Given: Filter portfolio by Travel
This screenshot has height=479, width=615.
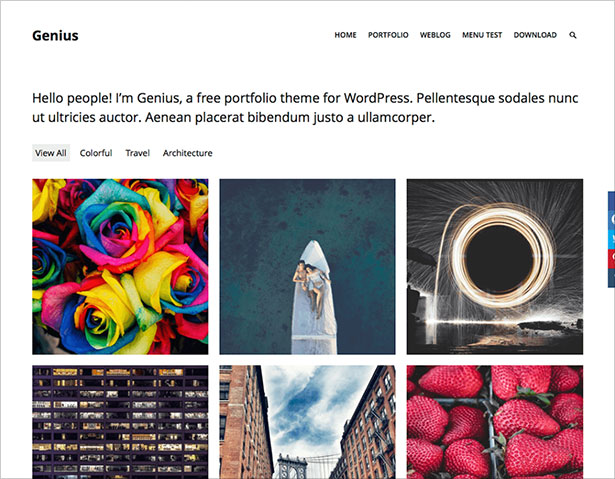Looking at the screenshot, I should click(137, 153).
